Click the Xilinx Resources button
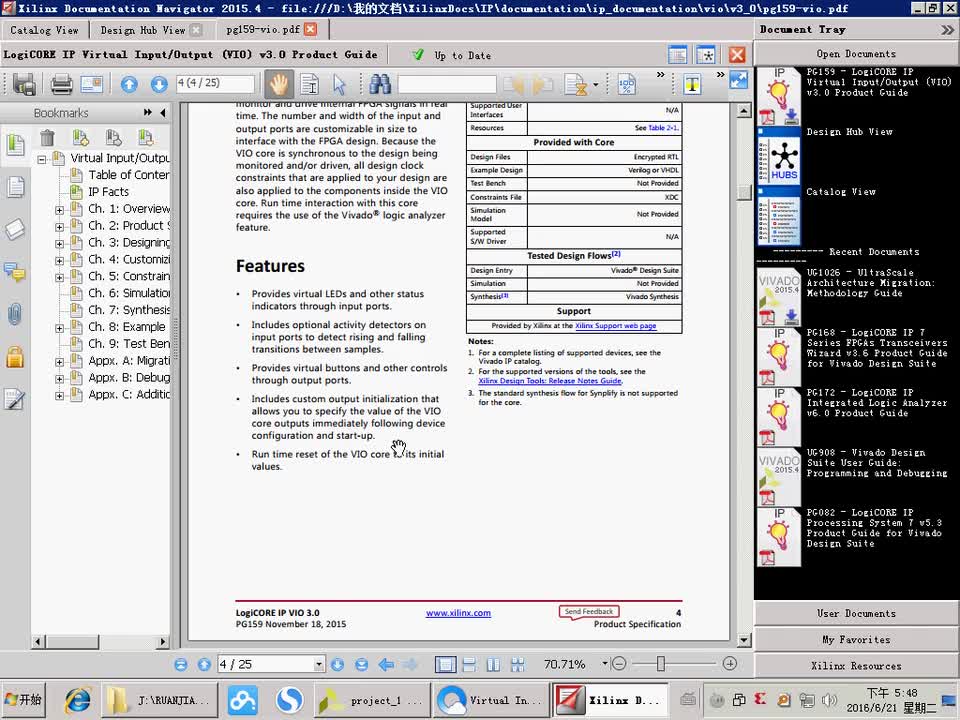This screenshot has height=720, width=960. click(856, 666)
